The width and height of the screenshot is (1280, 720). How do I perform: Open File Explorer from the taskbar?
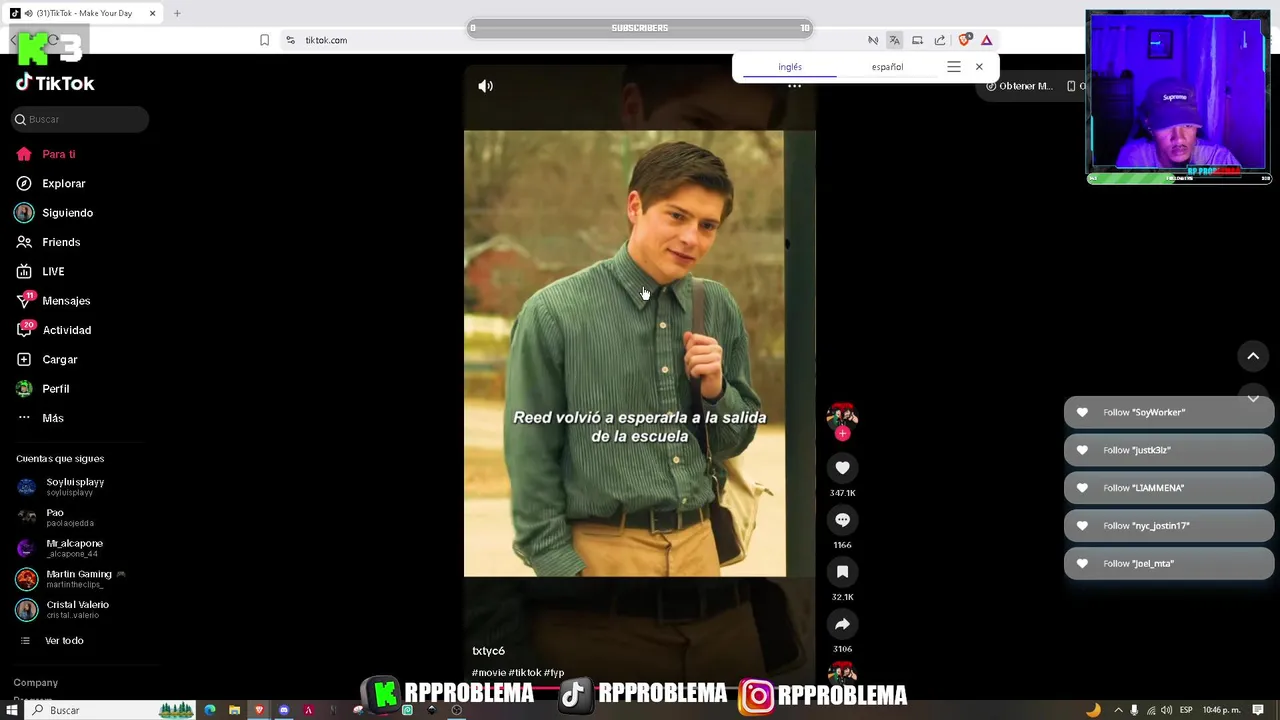[234, 710]
